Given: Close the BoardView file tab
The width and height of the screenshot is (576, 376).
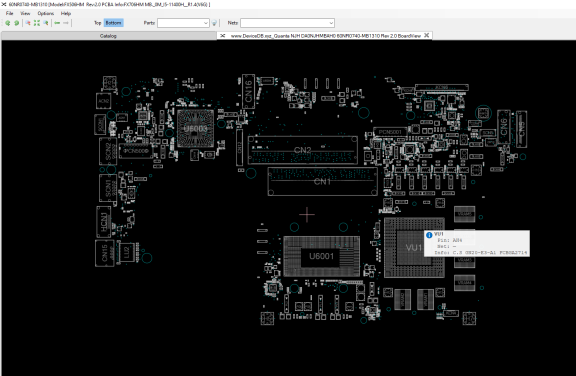Looking at the screenshot, I should click(x=426, y=35).
